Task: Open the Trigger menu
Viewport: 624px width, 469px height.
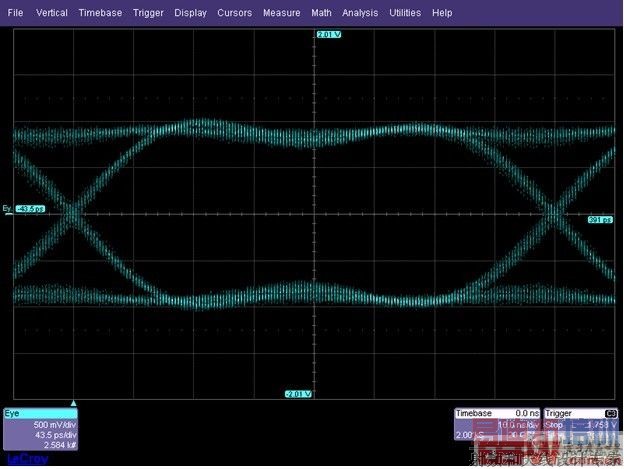Action: click(148, 13)
